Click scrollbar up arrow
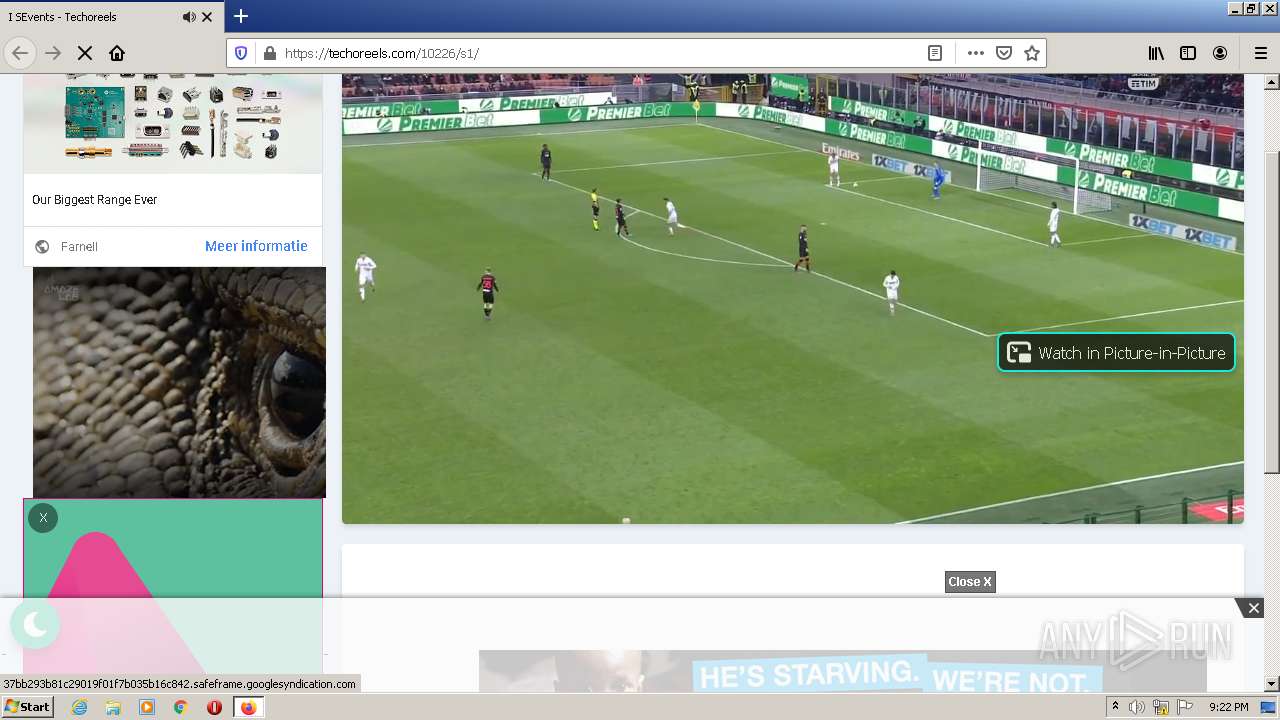Viewport: 1280px width, 720px height. 1272,81
